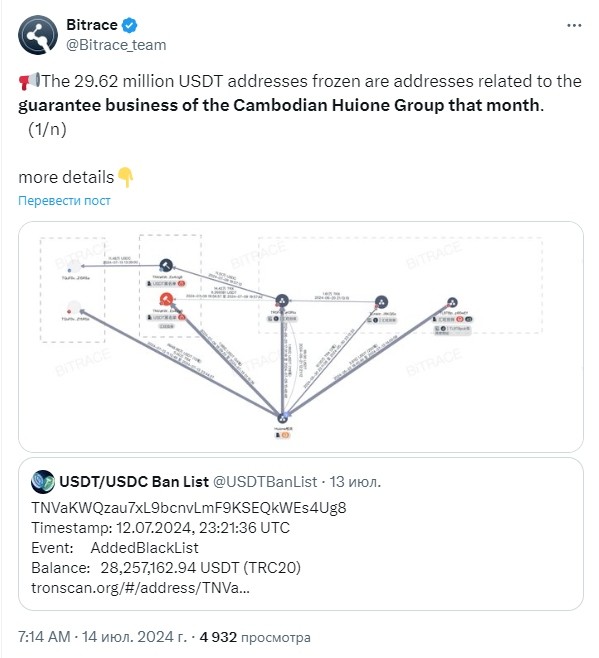Open the @USDTBanList handle
Viewport: 599px width, 658px height.
point(265,482)
